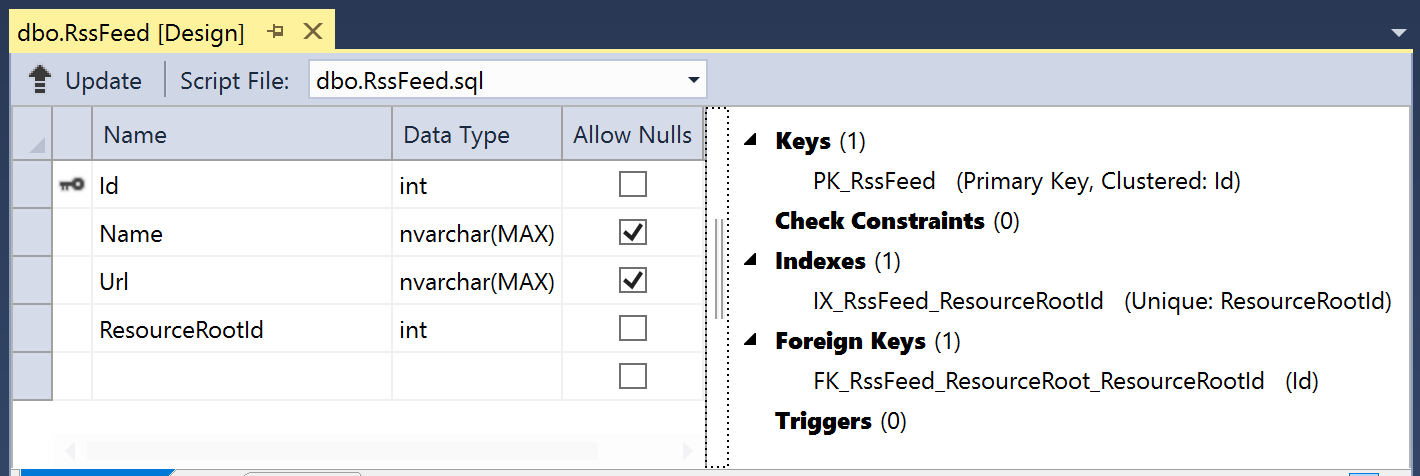Click the empty Name cell in new row
The image size is (1420, 476).
[242, 376]
